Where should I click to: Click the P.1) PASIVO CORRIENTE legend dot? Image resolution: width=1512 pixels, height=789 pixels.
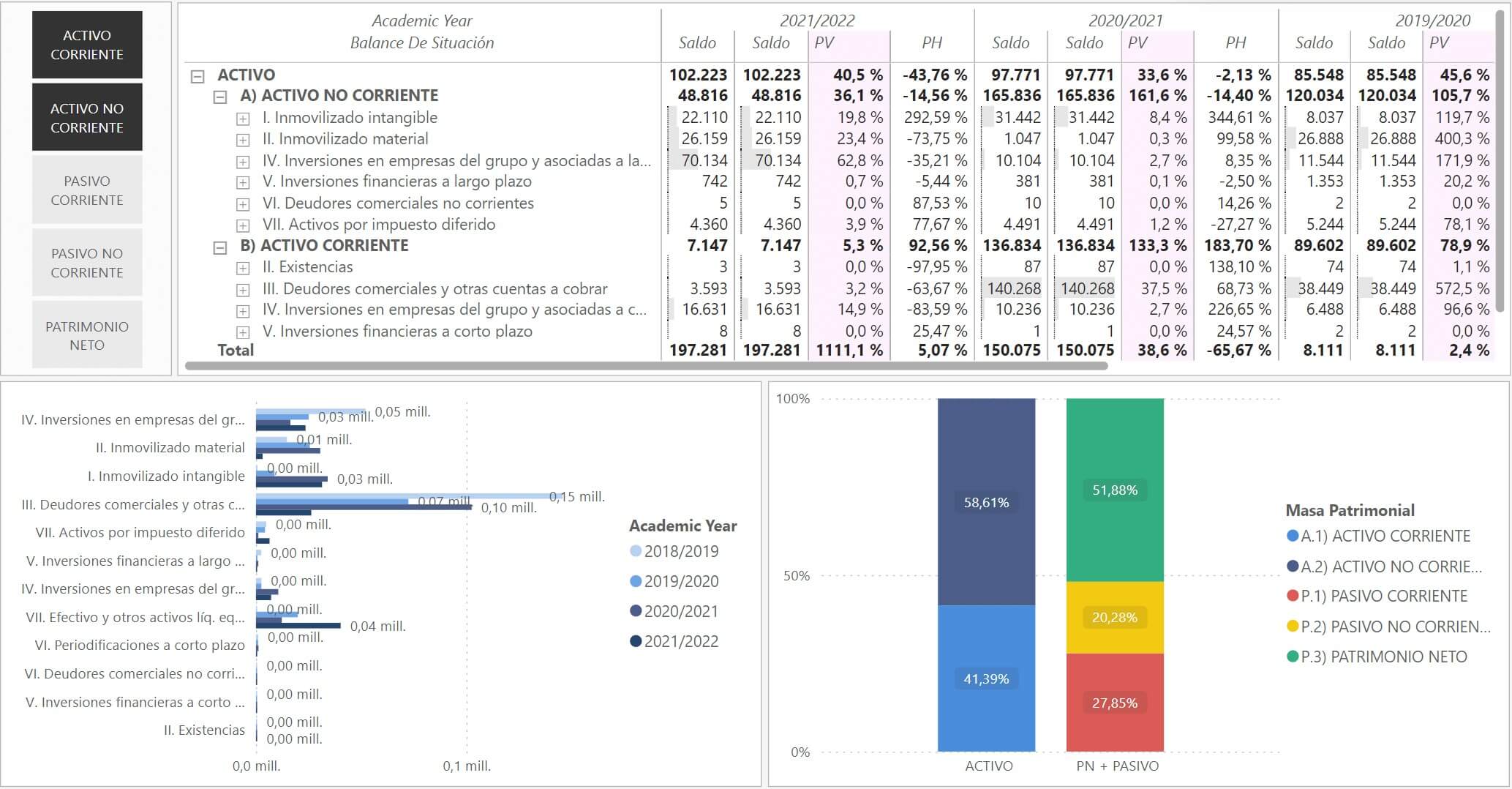(x=1293, y=596)
